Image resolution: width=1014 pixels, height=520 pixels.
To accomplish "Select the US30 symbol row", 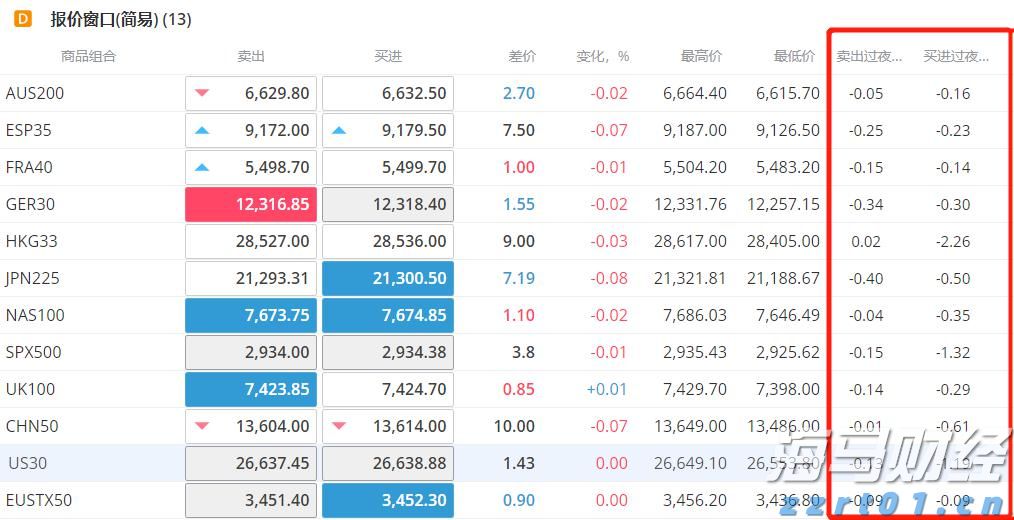I will (x=27, y=463).
